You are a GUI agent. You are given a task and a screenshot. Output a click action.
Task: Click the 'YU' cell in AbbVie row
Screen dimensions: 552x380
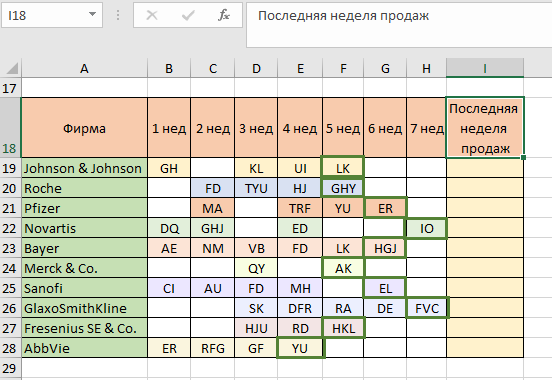pyautogui.click(x=300, y=348)
